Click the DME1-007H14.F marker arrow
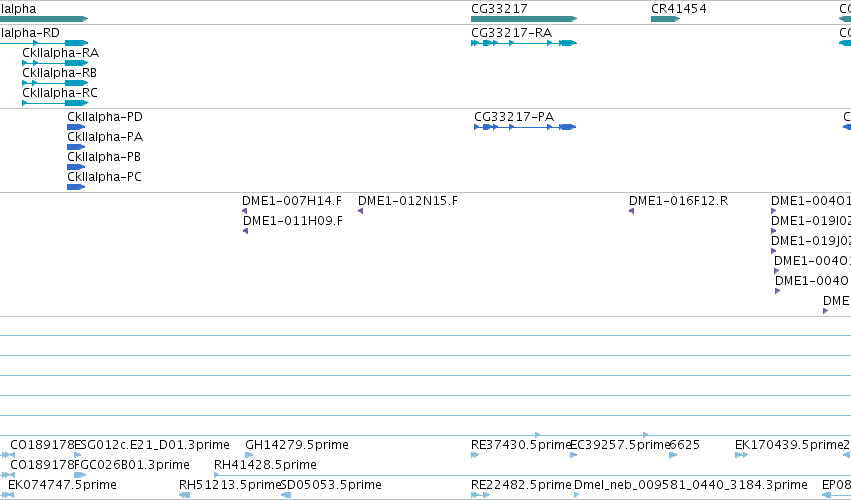 point(245,211)
